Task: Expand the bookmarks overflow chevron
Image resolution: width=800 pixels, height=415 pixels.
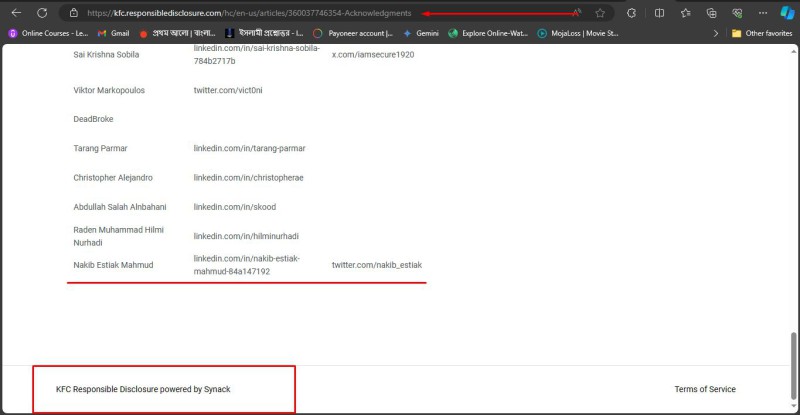Action: (715, 33)
